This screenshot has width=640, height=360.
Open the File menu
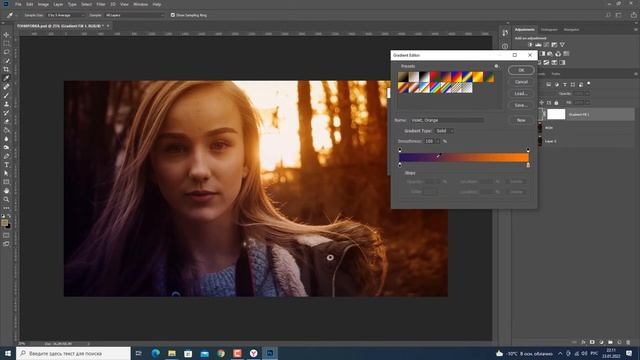[18, 4]
